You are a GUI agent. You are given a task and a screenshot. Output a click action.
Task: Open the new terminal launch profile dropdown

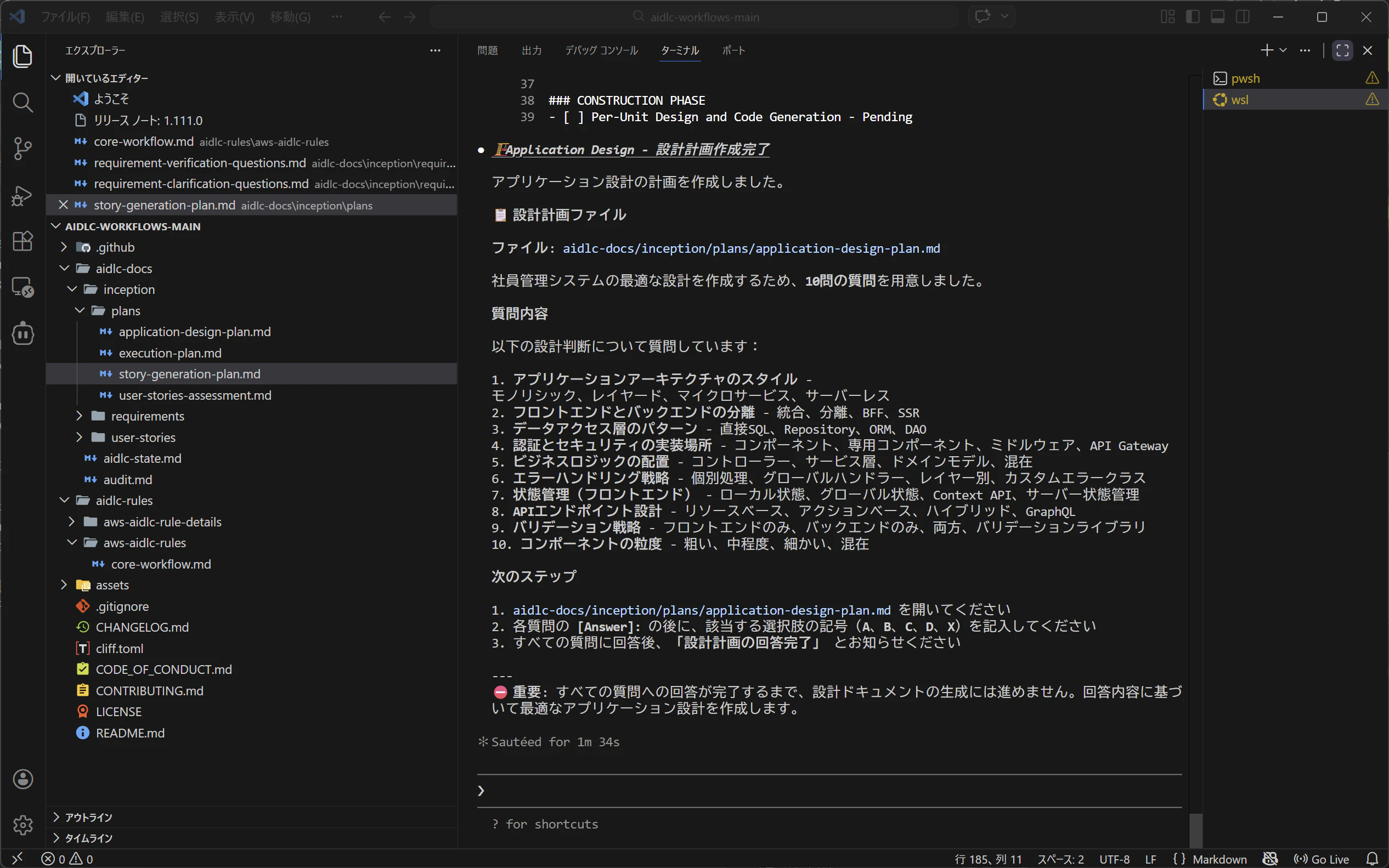[1283, 50]
